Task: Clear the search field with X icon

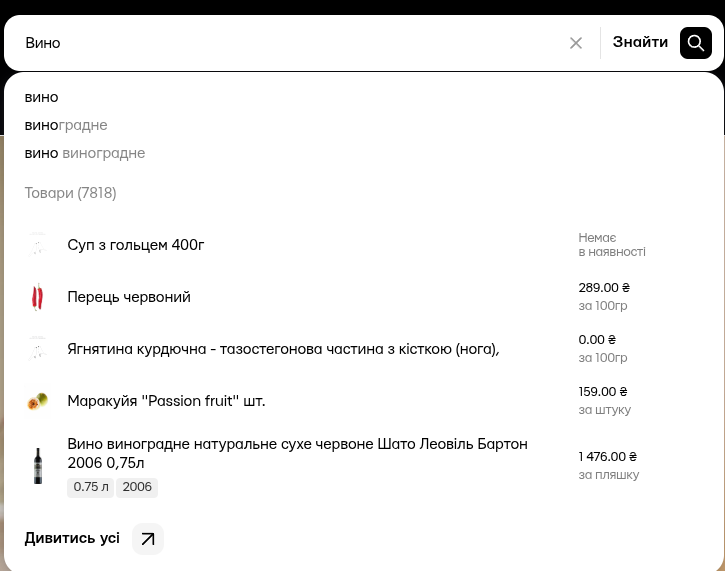Action: pyautogui.click(x=576, y=43)
